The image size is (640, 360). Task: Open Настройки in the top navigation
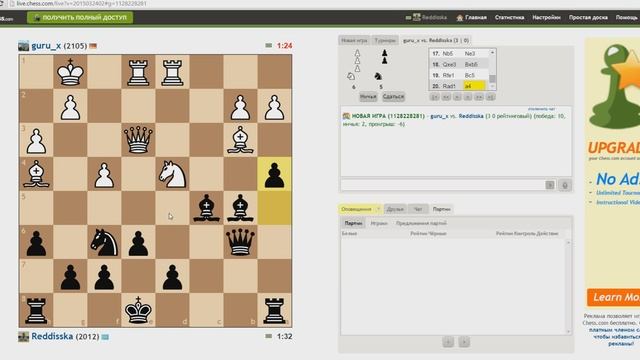click(546, 18)
